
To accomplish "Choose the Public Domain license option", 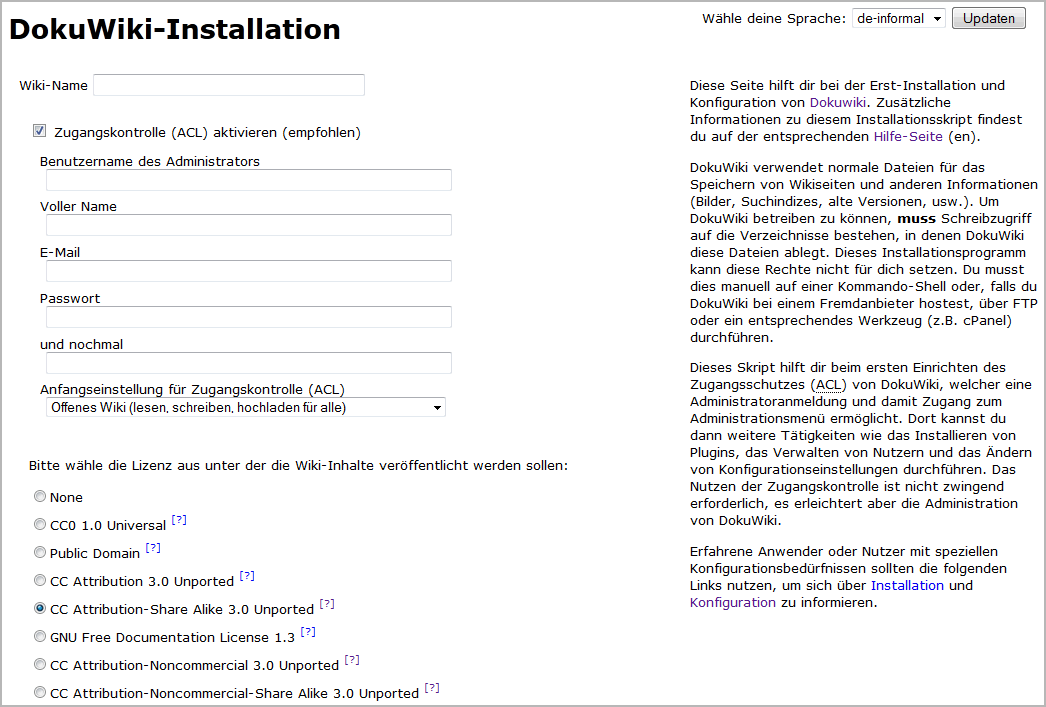I will tap(40, 552).
